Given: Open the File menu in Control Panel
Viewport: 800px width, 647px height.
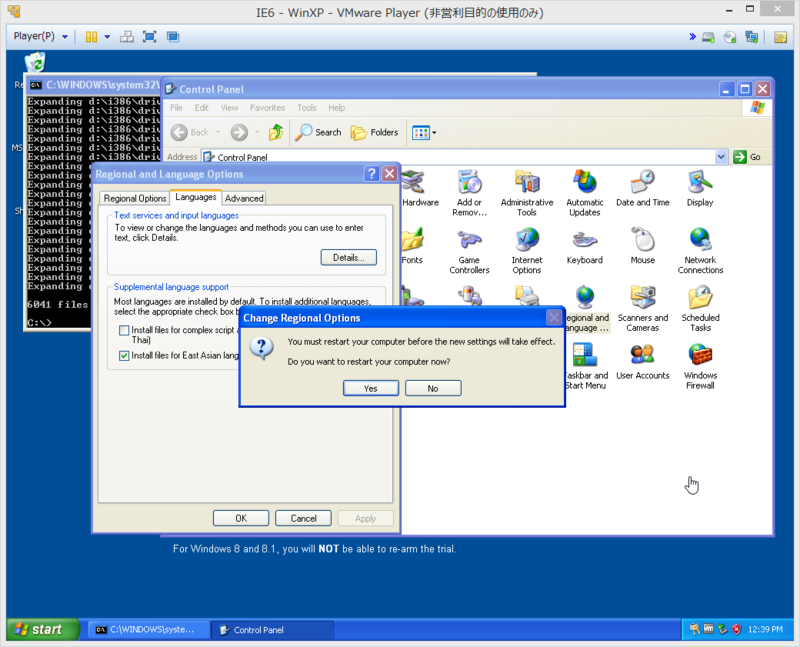Looking at the screenshot, I should click(176, 108).
